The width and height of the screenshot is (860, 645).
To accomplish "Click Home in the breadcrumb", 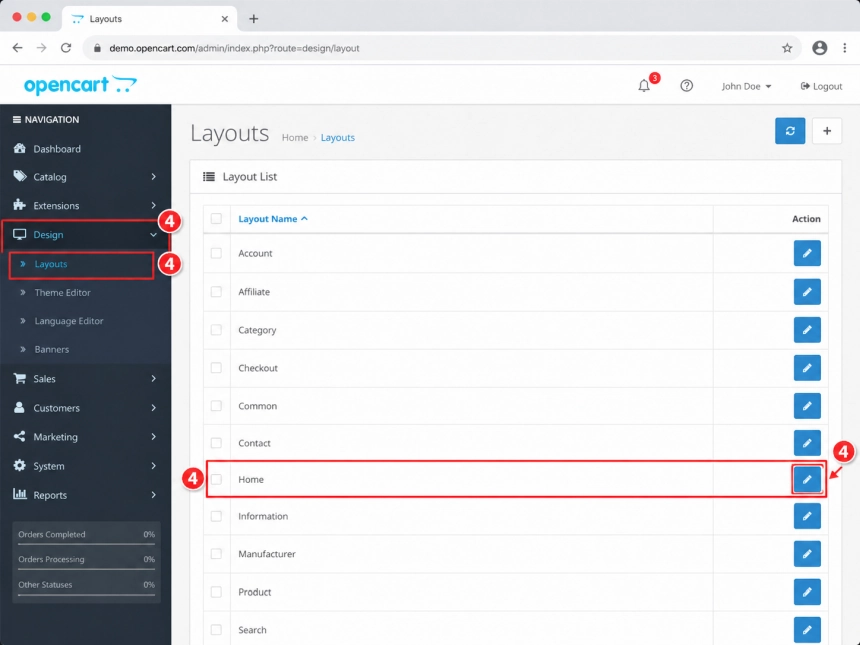I will (x=295, y=138).
